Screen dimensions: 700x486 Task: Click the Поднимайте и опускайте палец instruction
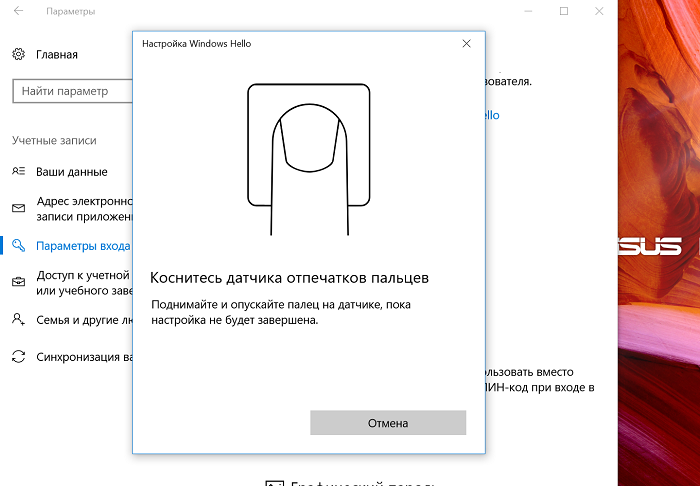[281, 312]
